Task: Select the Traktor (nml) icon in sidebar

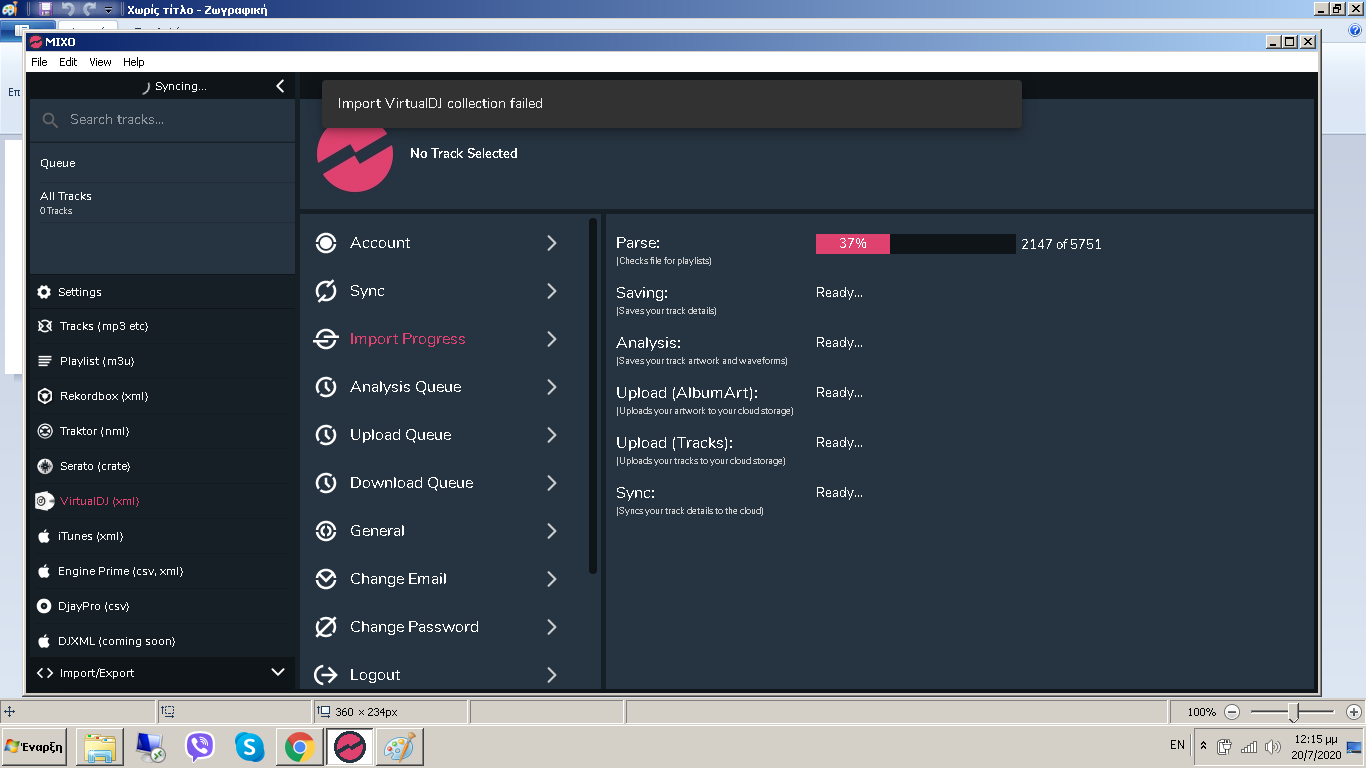Action: [x=44, y=431]
